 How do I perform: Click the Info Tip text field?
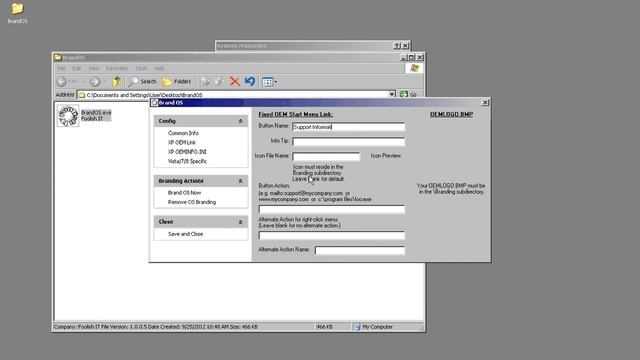(349, 142)
